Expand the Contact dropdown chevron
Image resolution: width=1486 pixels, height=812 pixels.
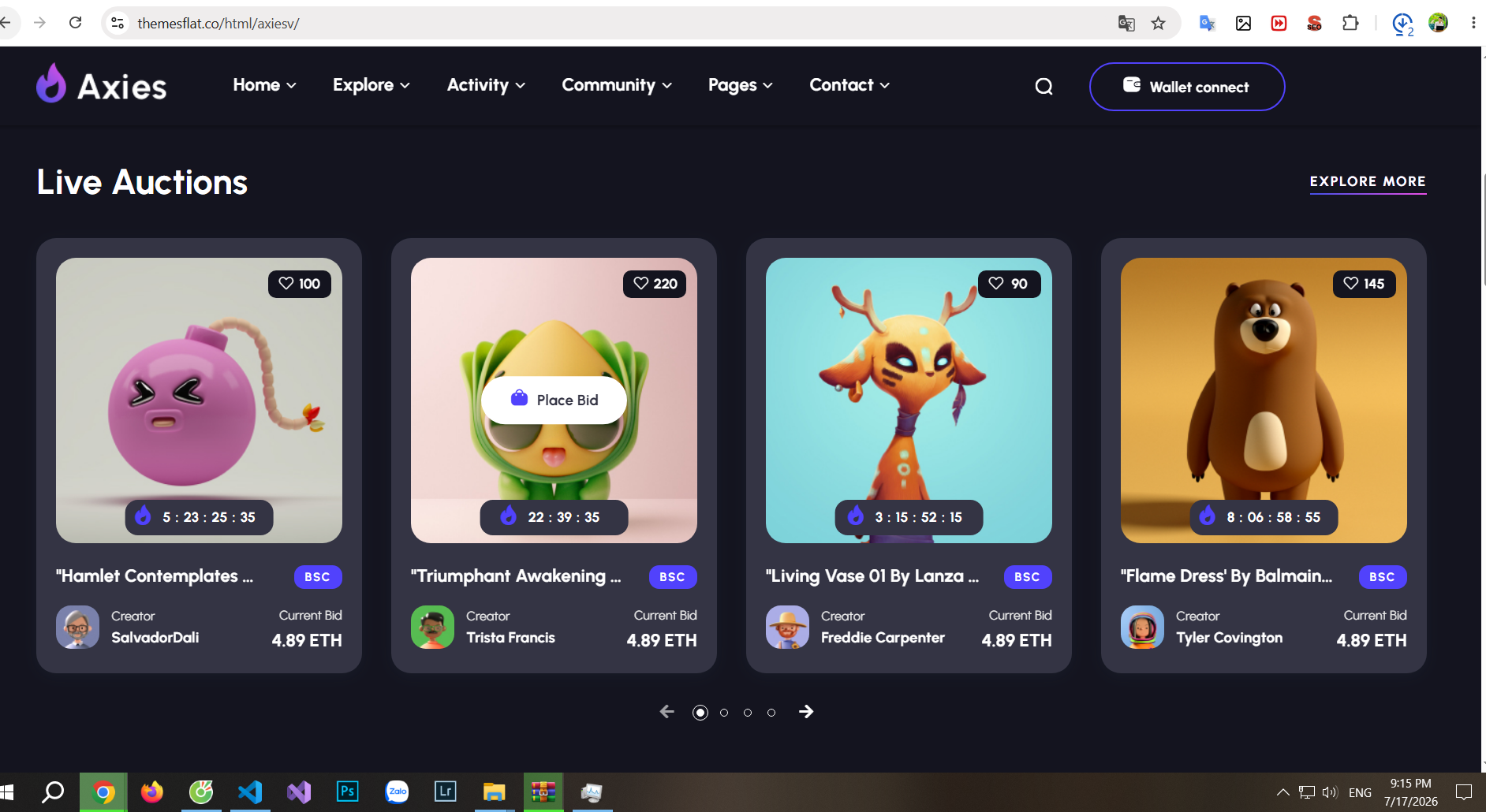click(884, 86)
